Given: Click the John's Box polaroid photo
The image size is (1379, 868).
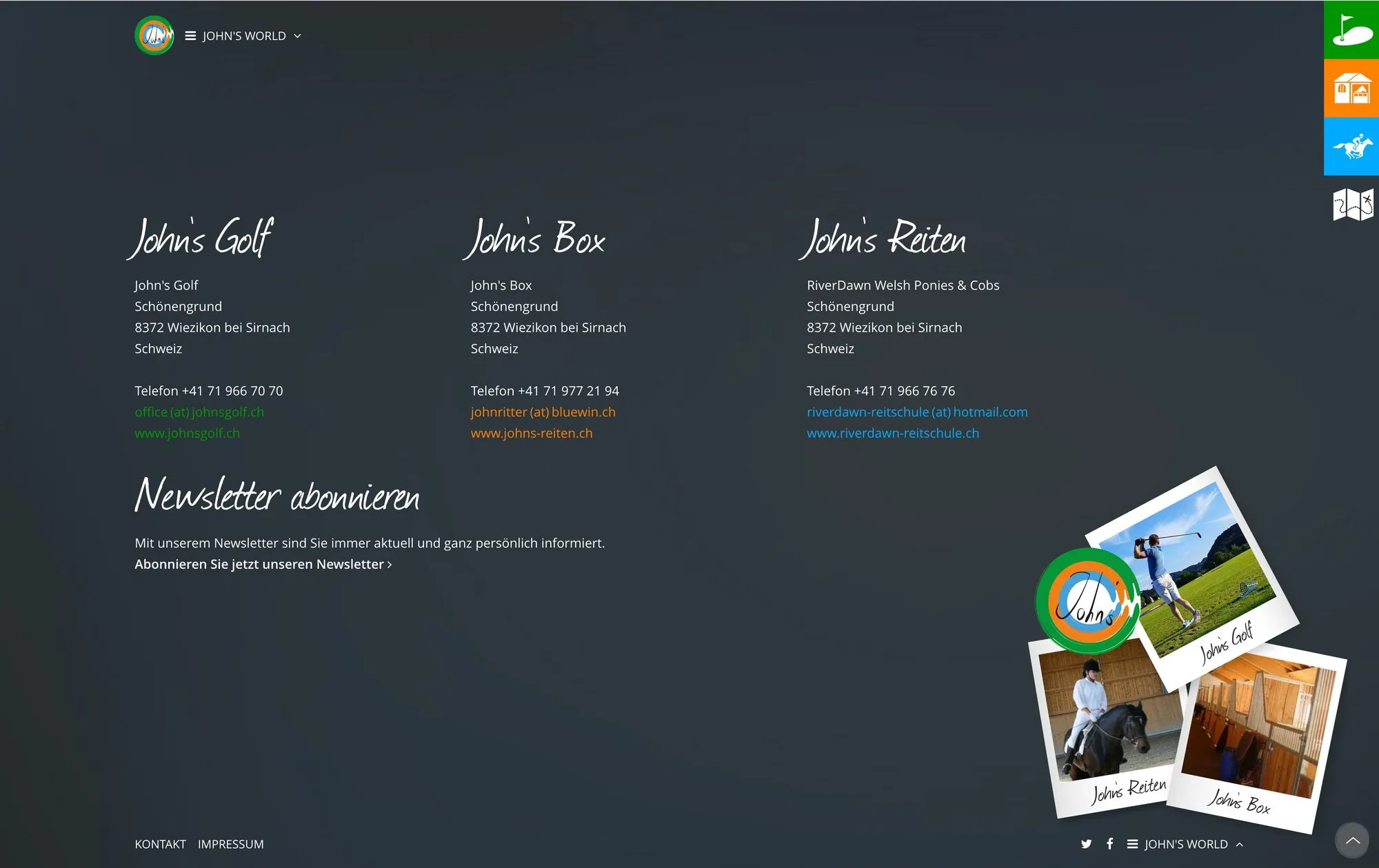Looking at the screenshot, I should (1258, 738).
